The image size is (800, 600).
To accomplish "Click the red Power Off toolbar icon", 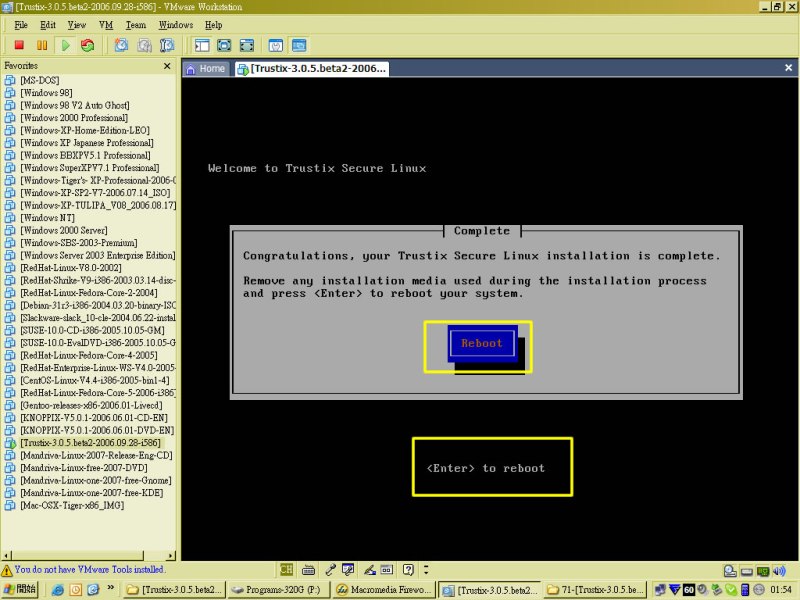I will click(x=19, y=45).
